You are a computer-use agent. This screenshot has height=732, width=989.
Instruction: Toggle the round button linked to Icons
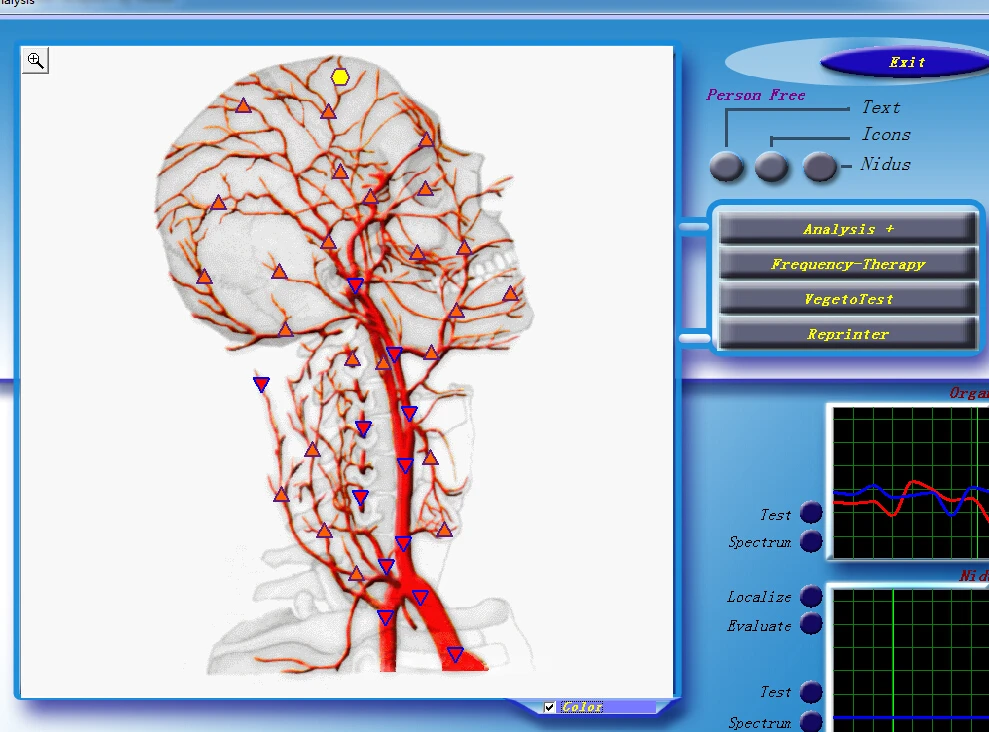coord(771,166)
